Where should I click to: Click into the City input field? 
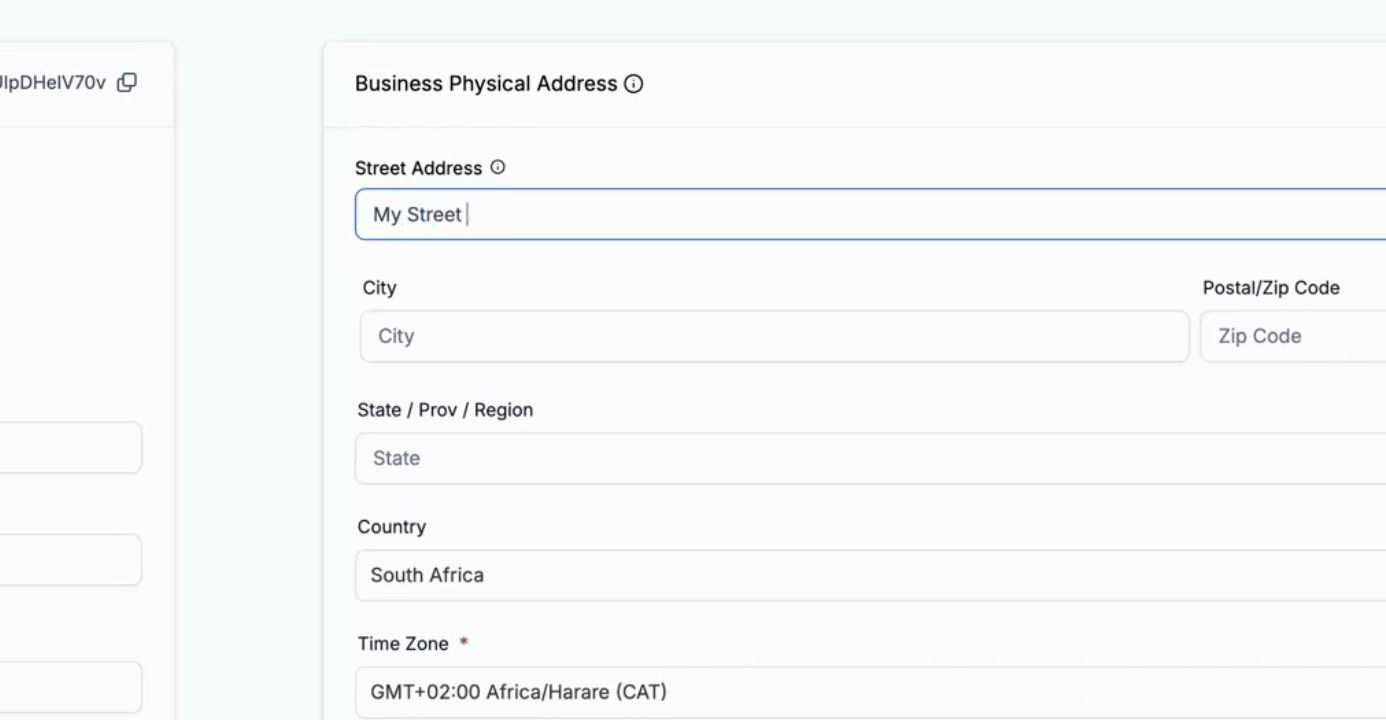coord(774,336)
